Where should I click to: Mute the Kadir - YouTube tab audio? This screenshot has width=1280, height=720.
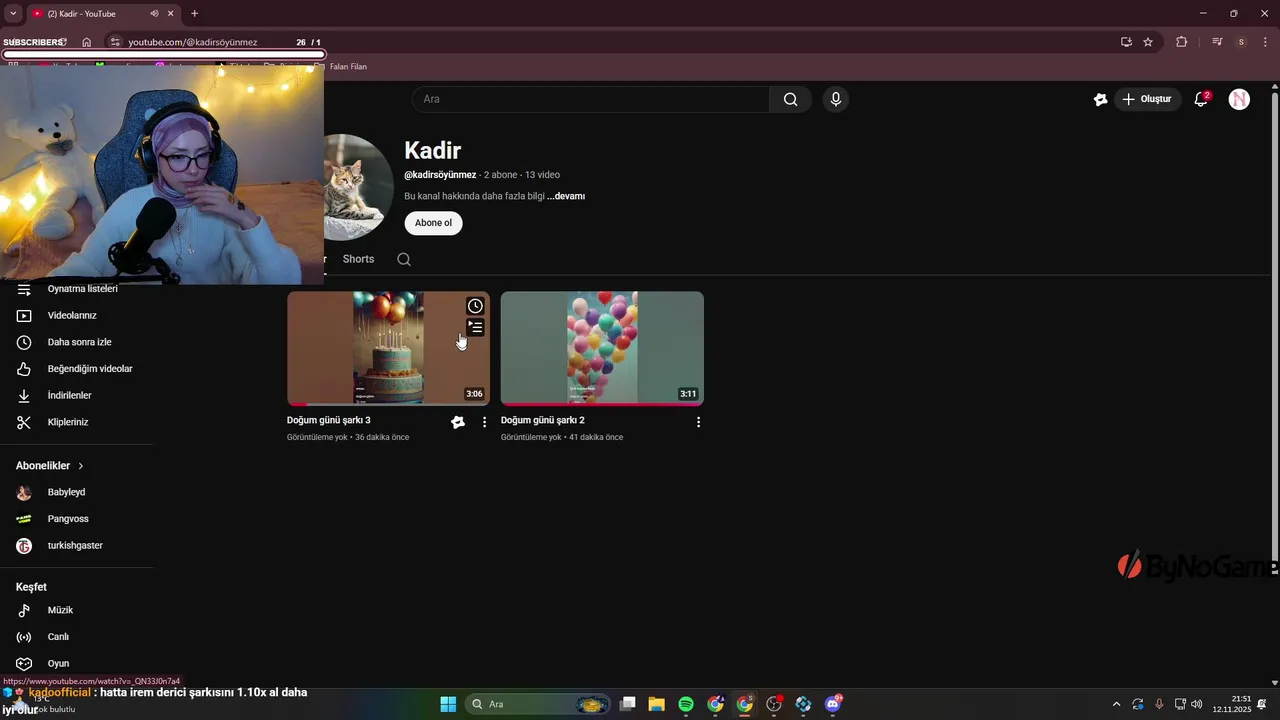coord(154,13)
